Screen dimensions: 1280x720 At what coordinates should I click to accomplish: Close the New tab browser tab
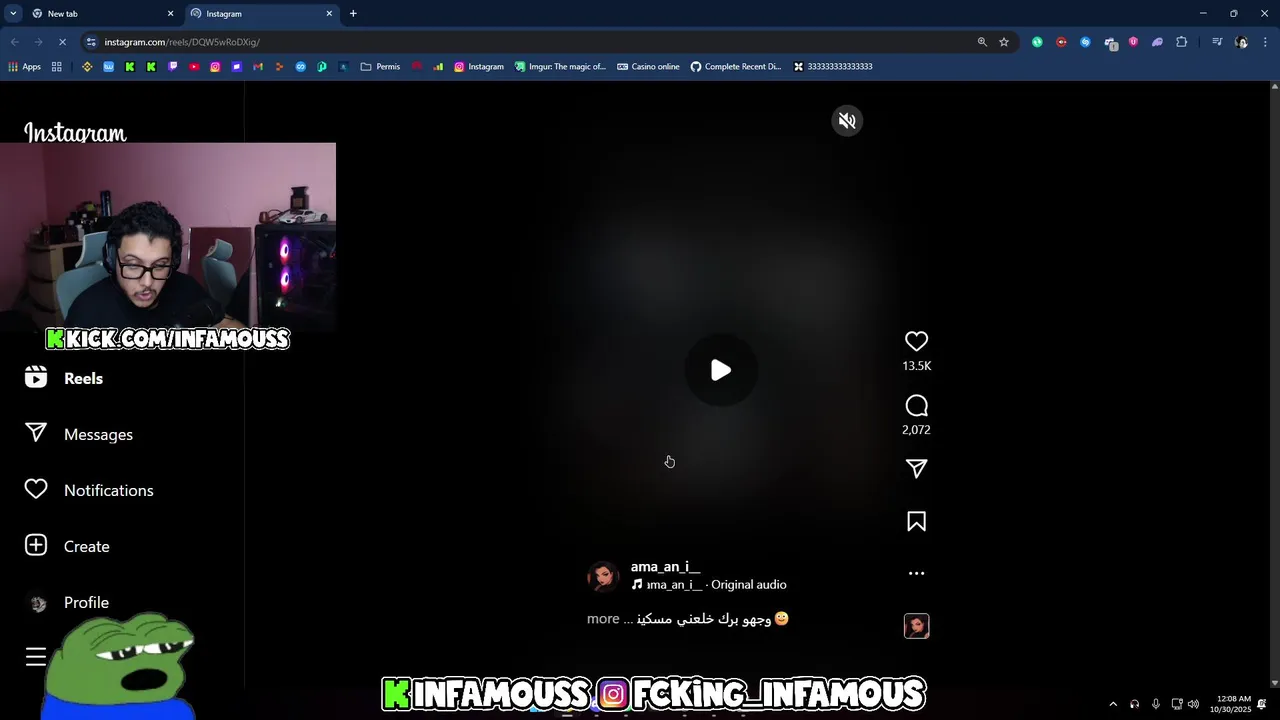tap(170, 14)
